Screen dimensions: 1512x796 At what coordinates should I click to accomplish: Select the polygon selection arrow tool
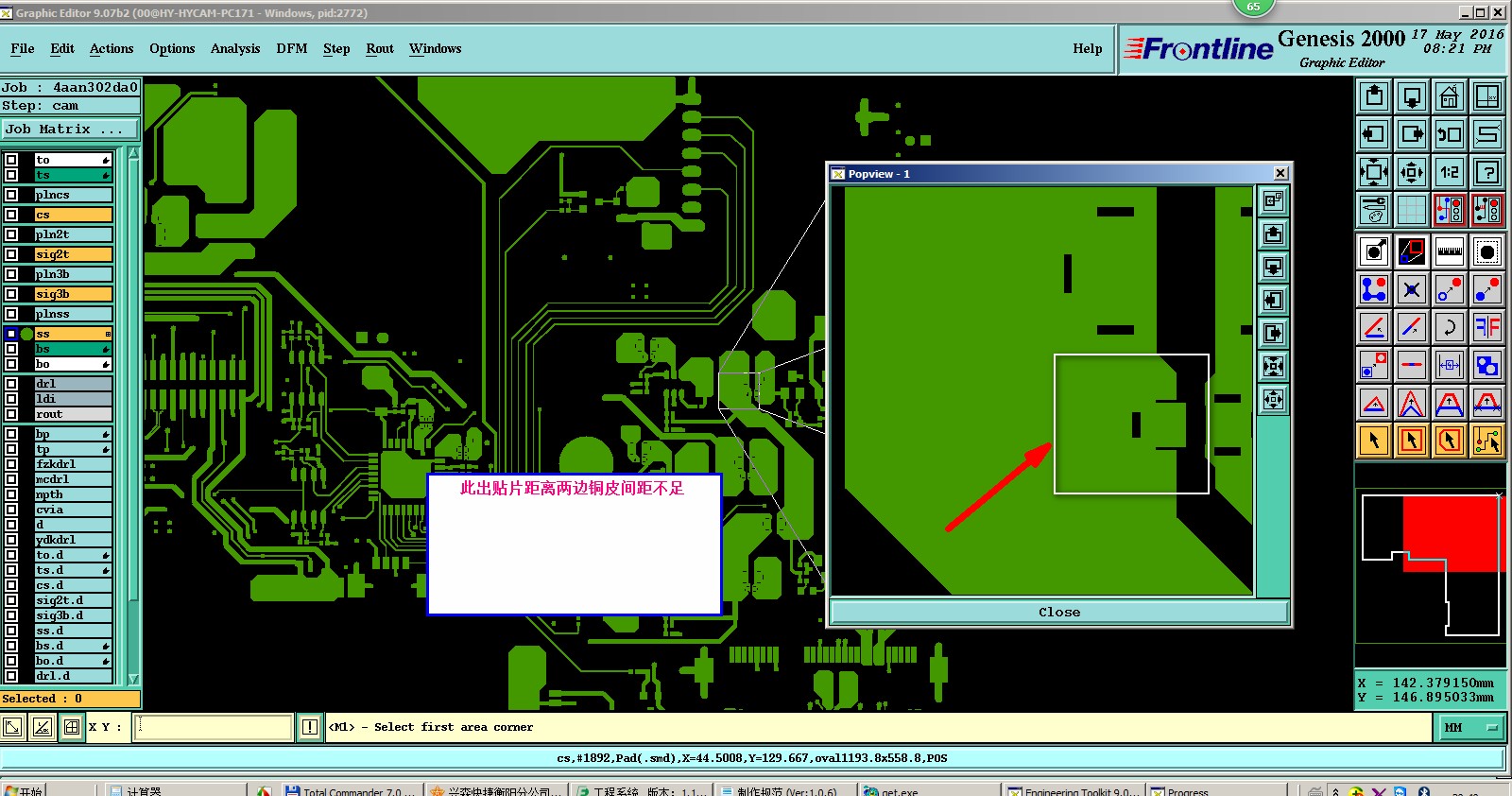[x=1450, y=440]
